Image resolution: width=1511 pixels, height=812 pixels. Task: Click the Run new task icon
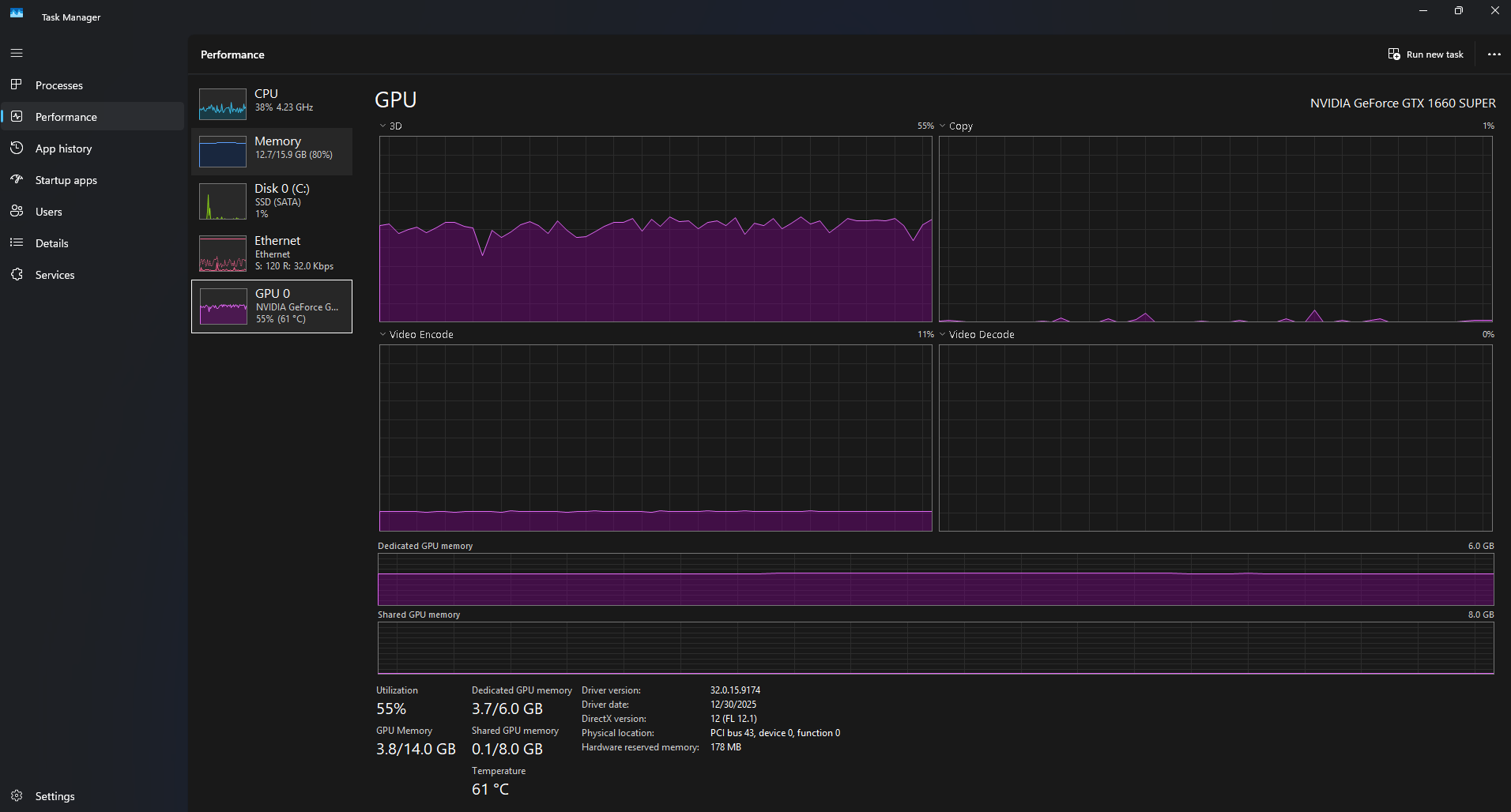[x=1394, y=55]
